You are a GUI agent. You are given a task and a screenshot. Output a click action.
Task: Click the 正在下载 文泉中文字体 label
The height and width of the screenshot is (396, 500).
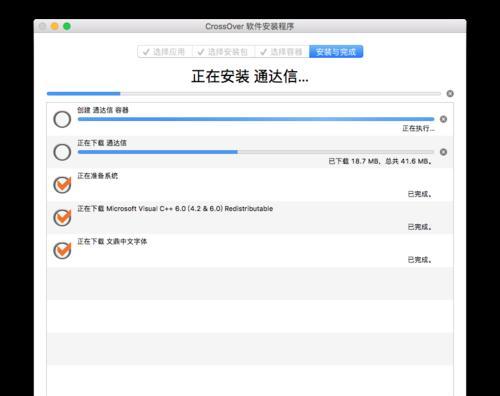click(112, 241)
